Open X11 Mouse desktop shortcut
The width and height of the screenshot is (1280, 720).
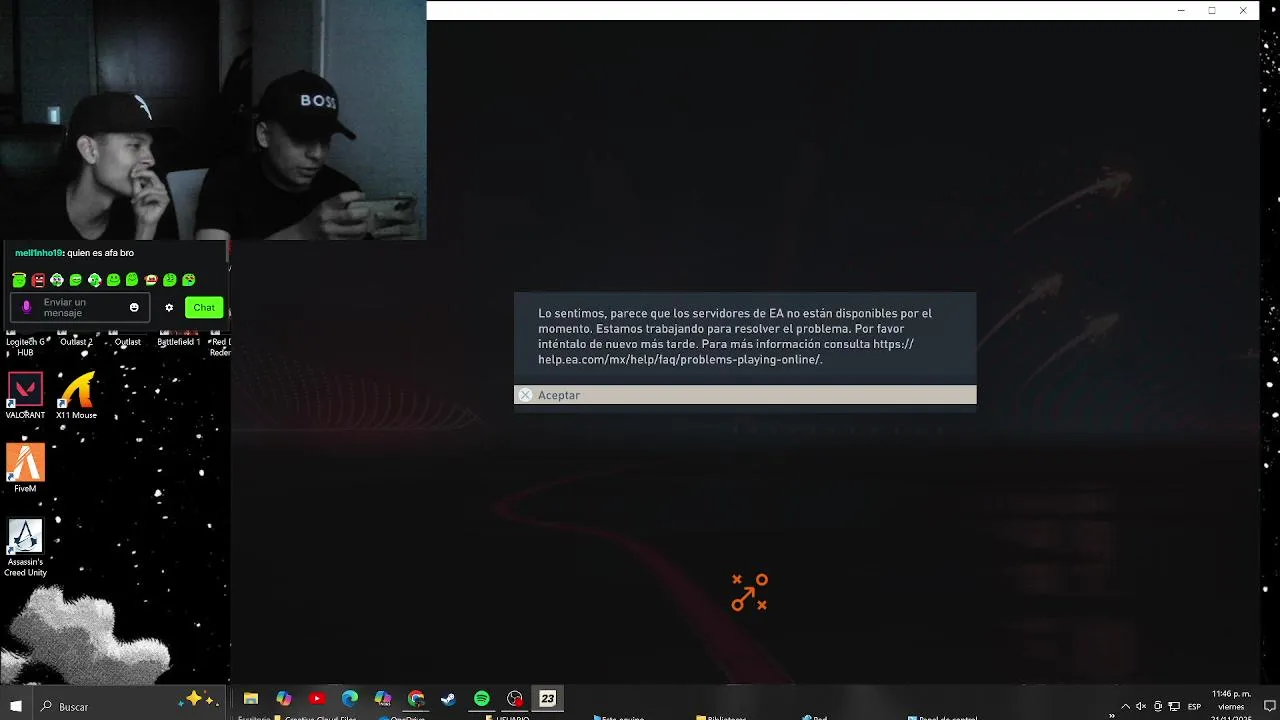pyautogui.click(x=77, y=396)
